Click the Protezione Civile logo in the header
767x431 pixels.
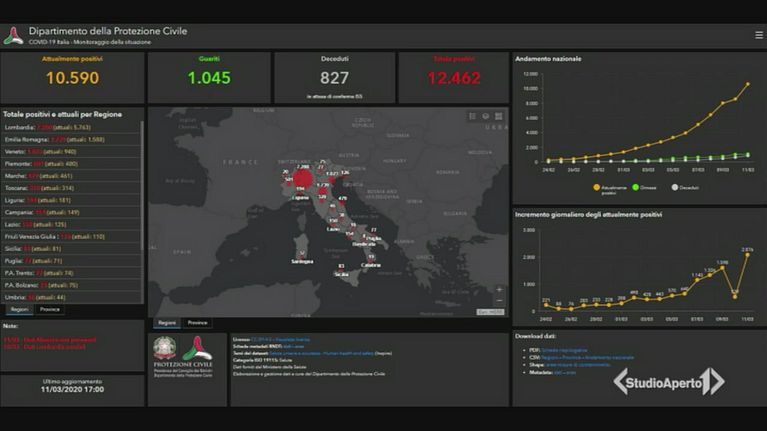tap(13, 36)
